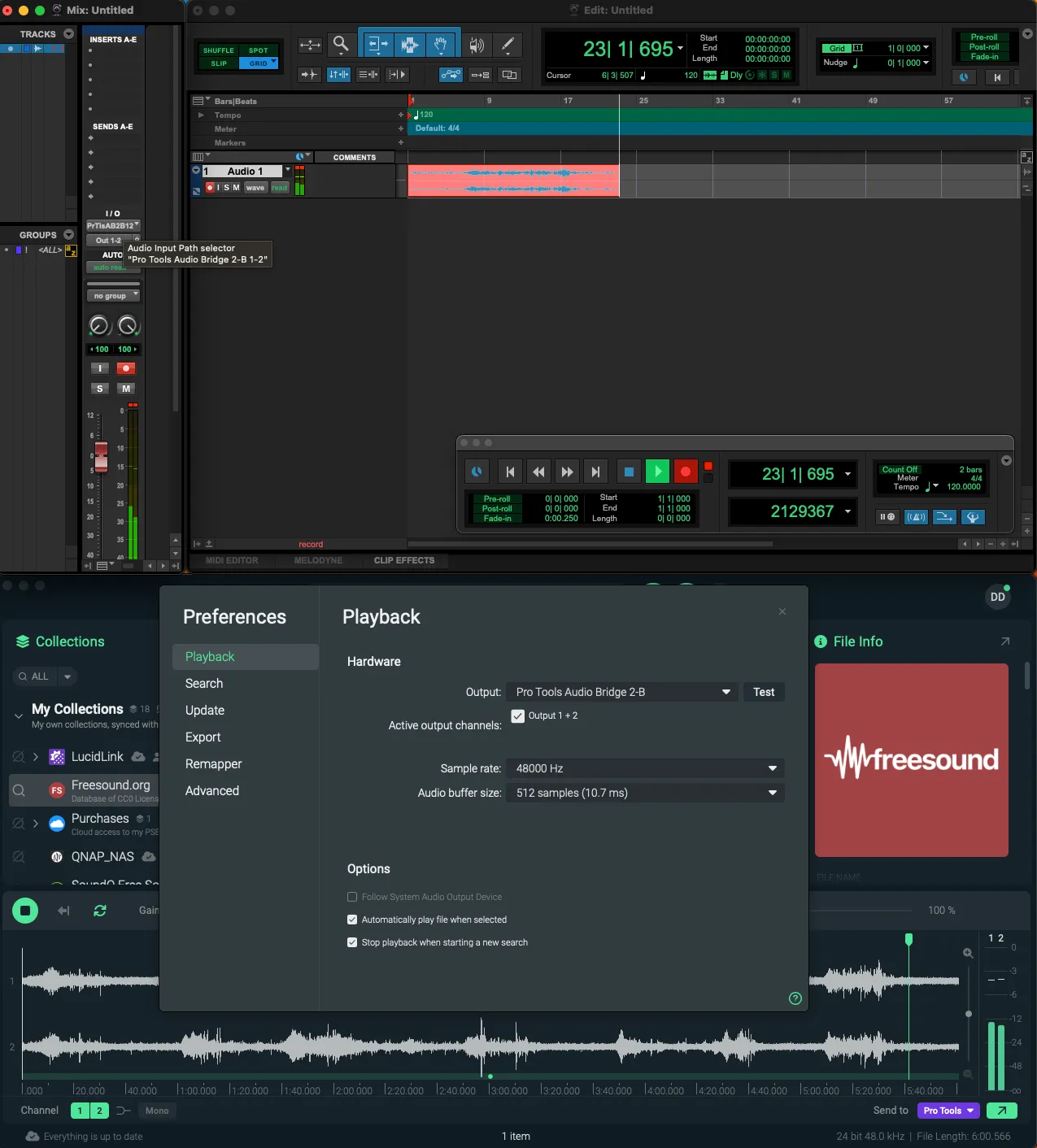Click the green stop button in sound browser
Image resolution: width=1037 pixels, height=1148 pixels.
coord(25,911)
